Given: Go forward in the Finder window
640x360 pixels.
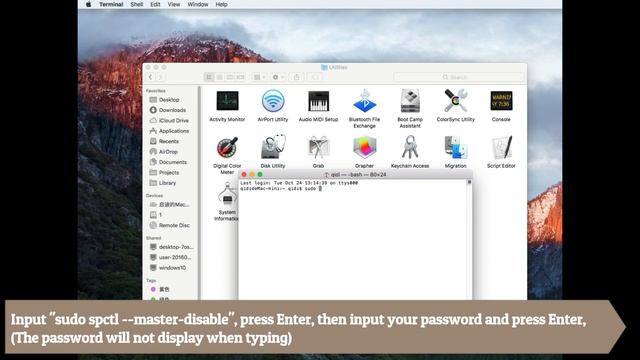Looking at the screenshot, I should (x=160, y=77).
